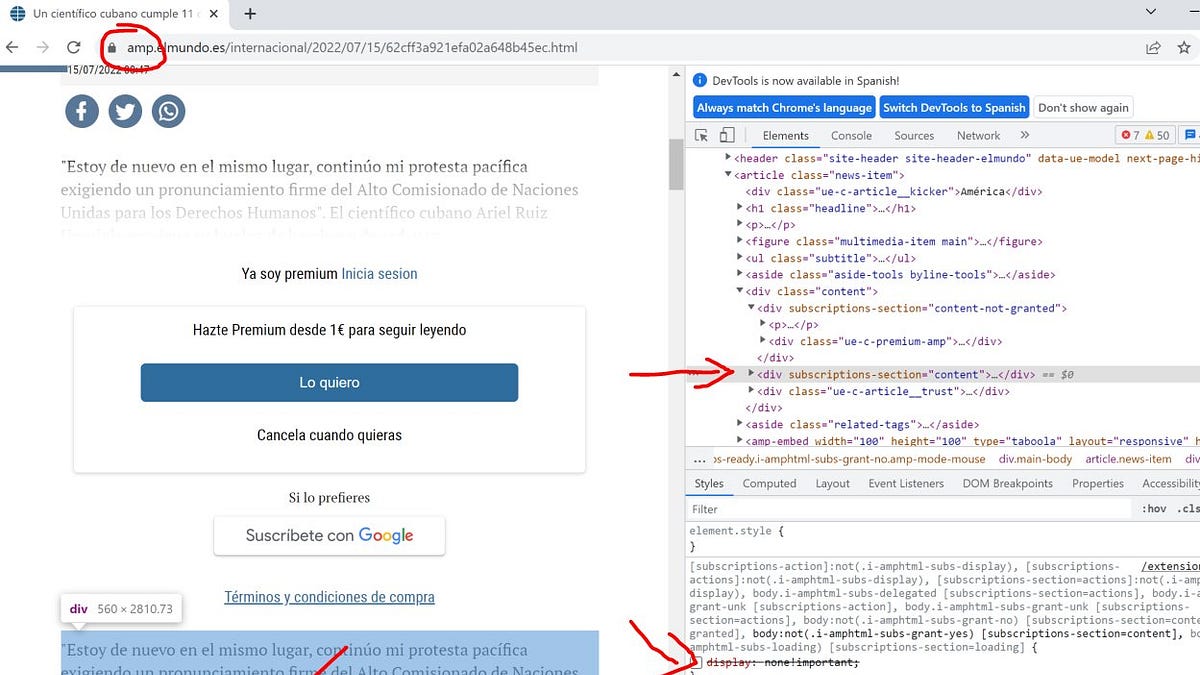Activate the inspect element picker
This screenshot has width=1200, height=675.
[702, 135]
